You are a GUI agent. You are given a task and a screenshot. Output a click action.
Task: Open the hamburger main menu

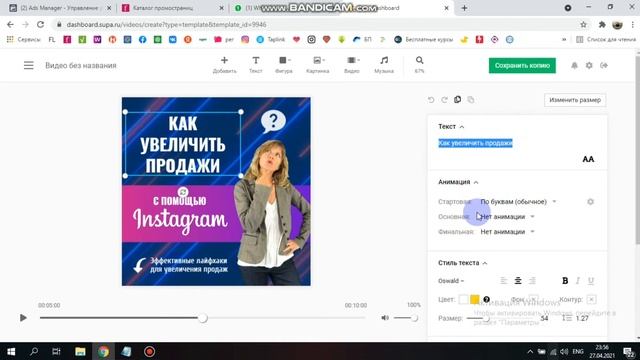[29, 65]
